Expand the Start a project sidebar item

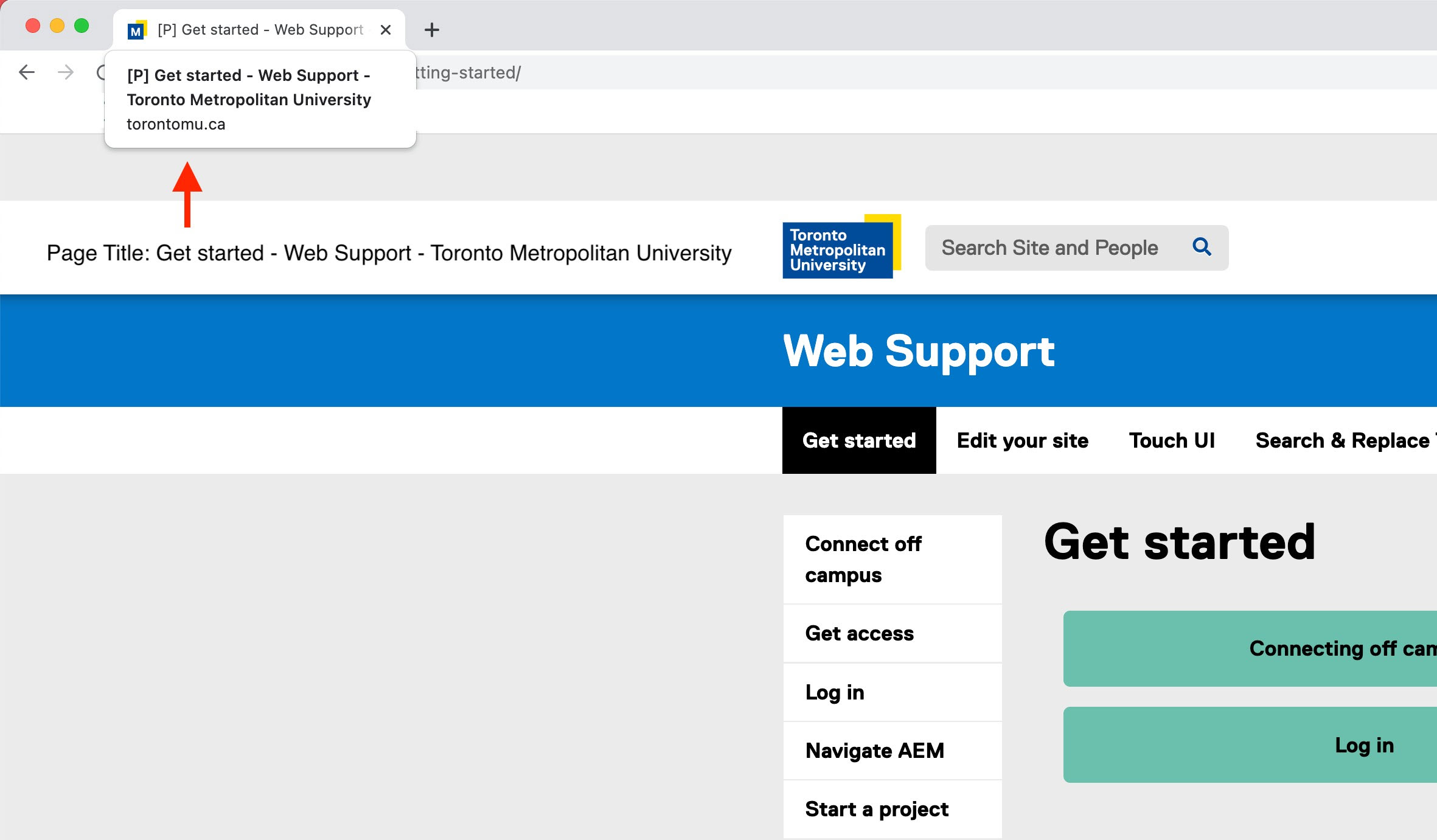879,808
